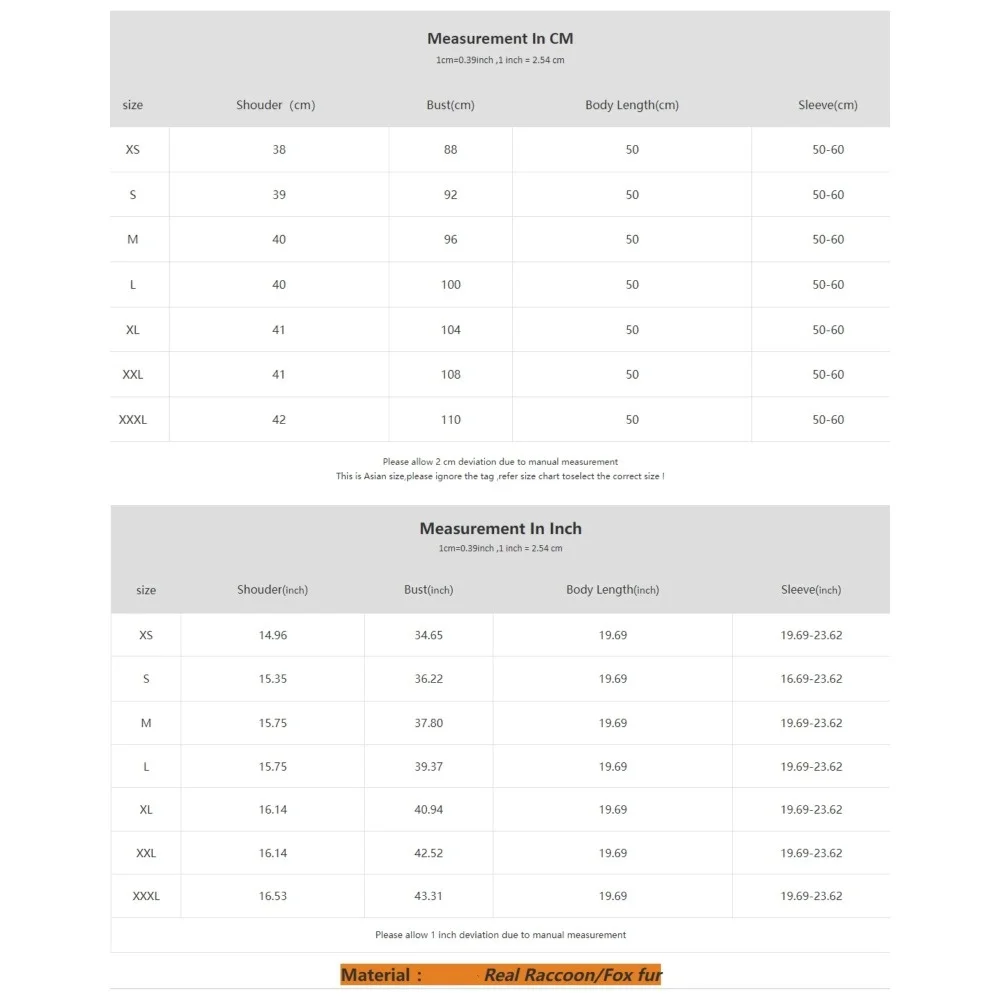Select shoulder value 42 in XXXL row
Image resolution: width=1000 pixels, height=1000 pixels.
[279, 420]
